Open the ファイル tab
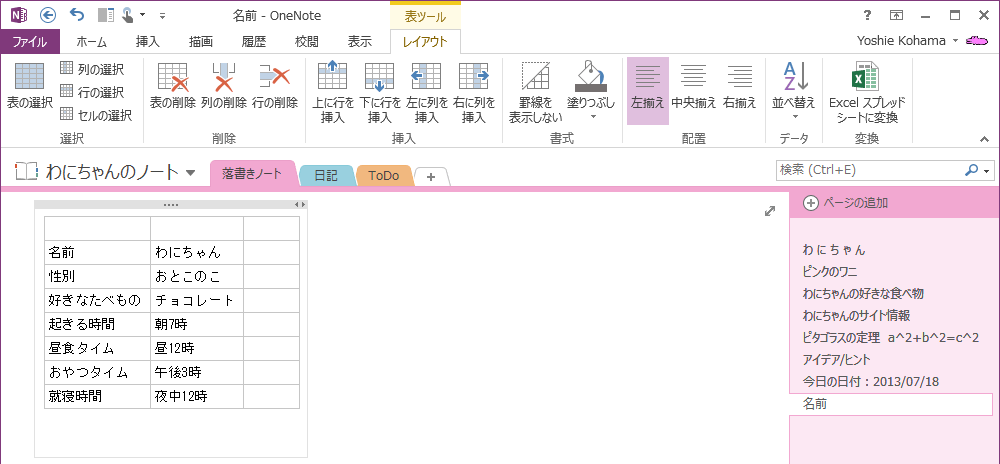1000x464 pixels. pos(30,42)
